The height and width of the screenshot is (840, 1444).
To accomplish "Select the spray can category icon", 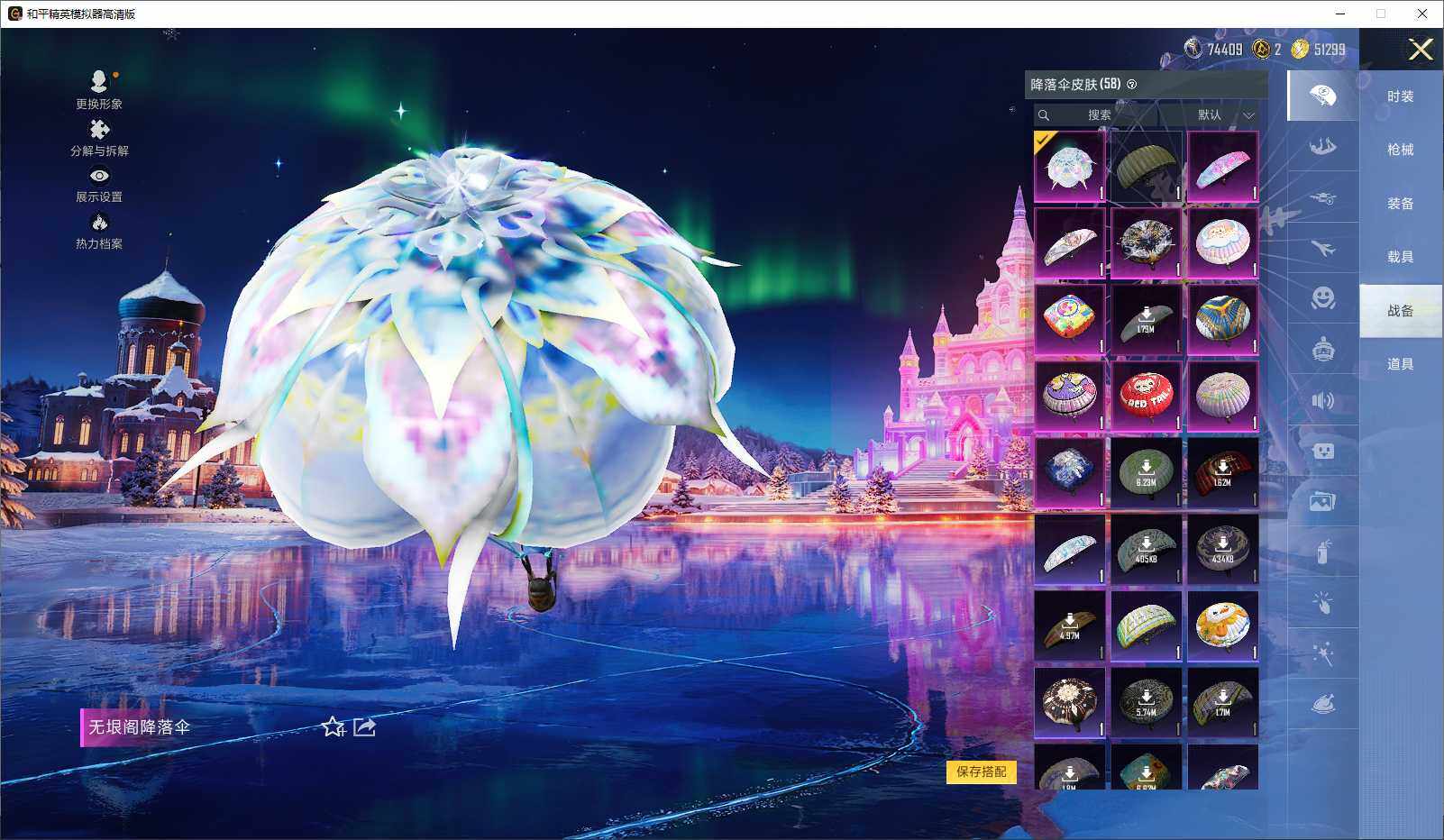I will 1322,552.
